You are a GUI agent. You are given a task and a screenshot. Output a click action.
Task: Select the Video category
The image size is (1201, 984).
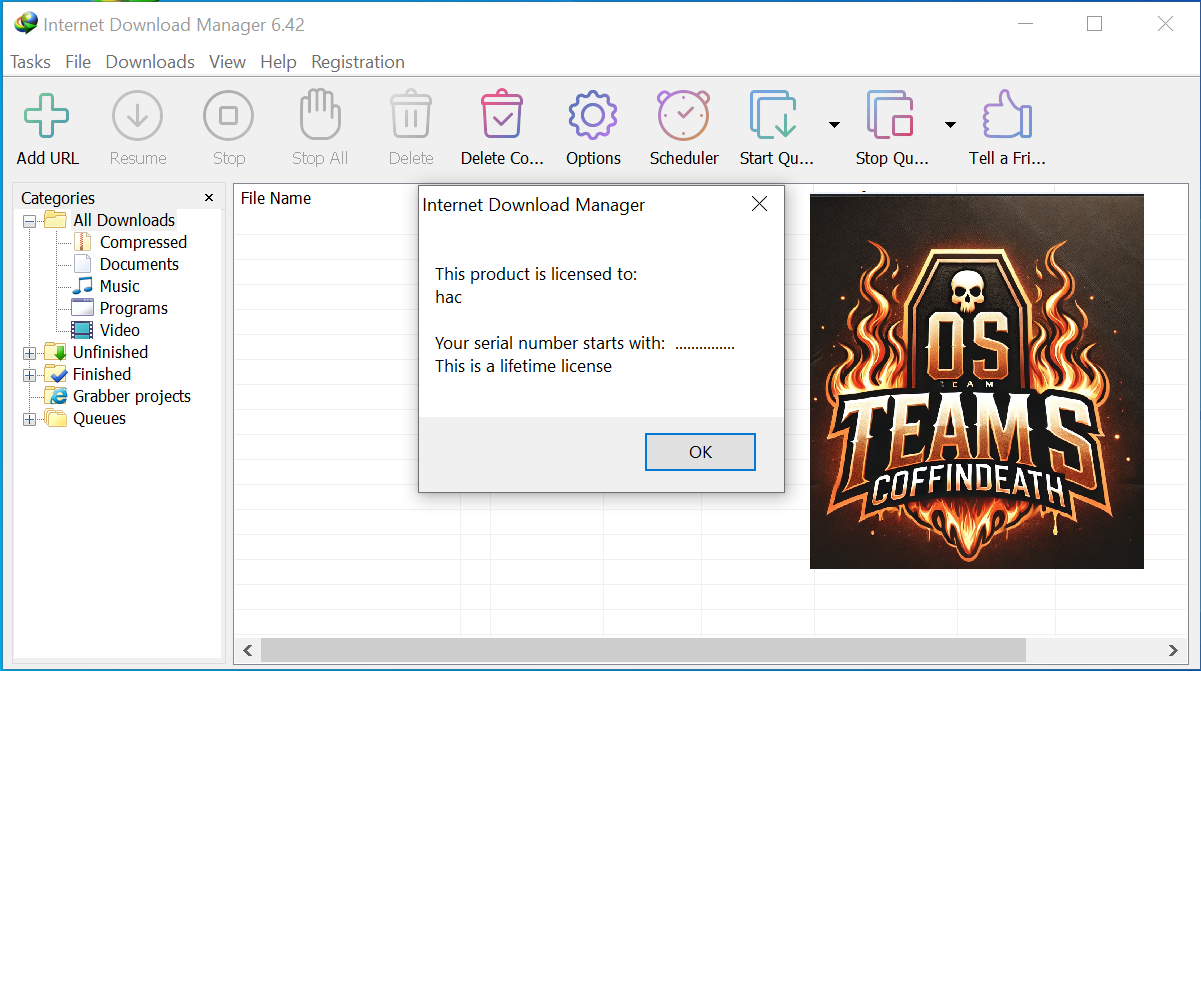click(x=119, y=330)
